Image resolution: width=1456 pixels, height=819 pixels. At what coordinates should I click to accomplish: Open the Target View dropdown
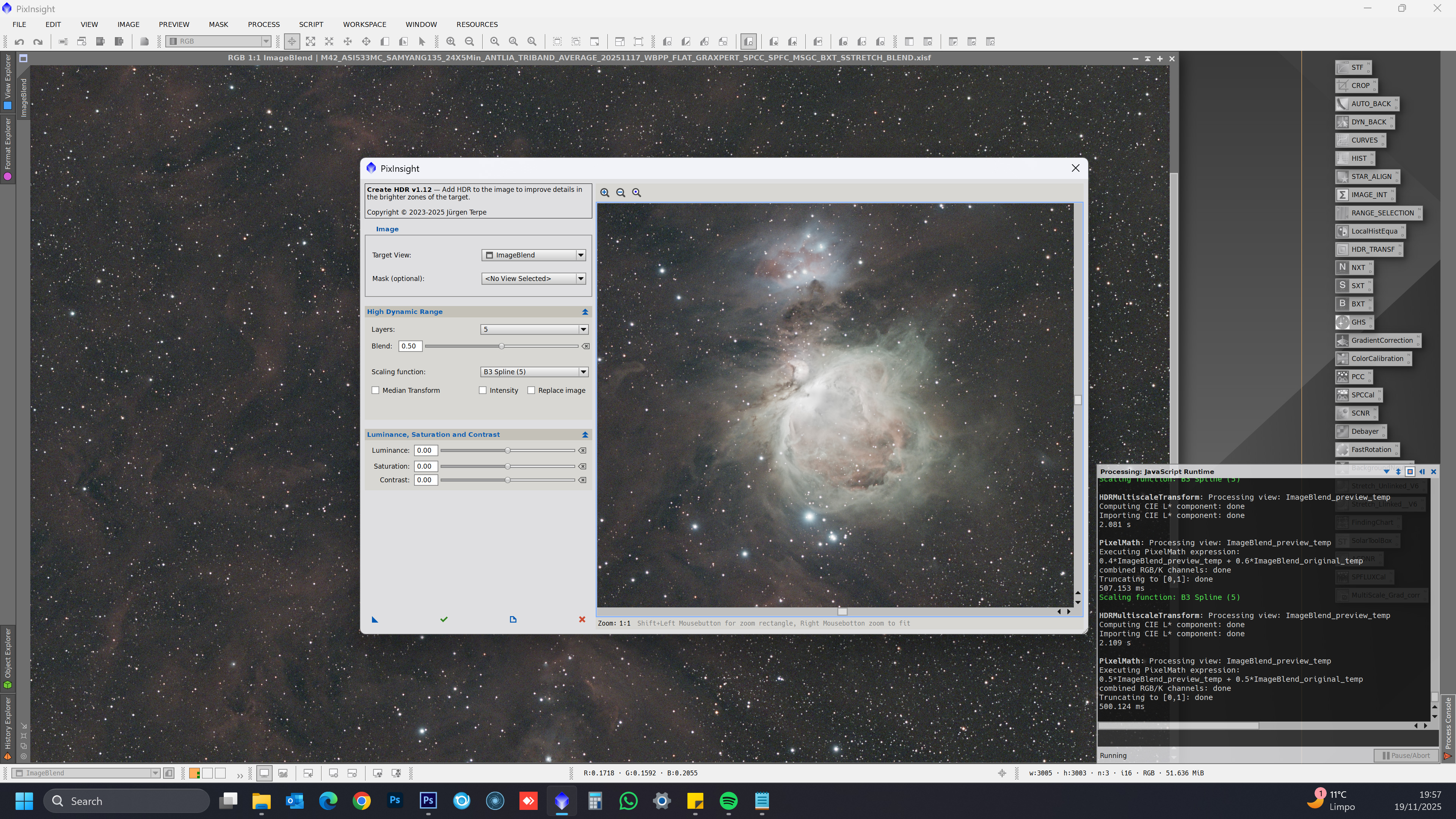(x=533, y=255)
